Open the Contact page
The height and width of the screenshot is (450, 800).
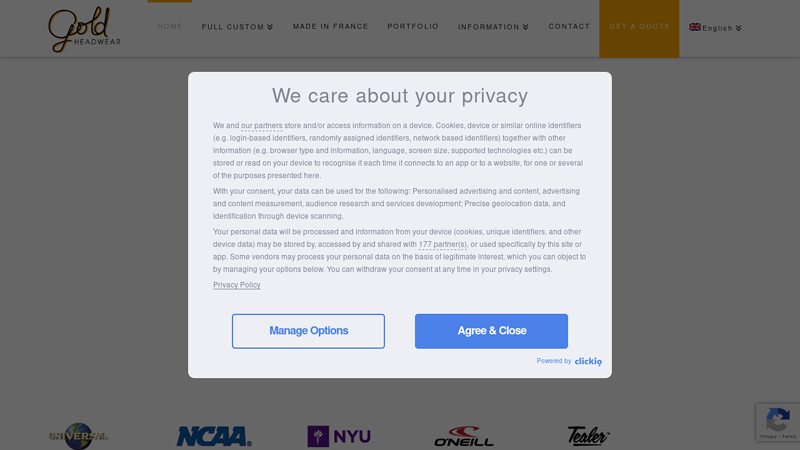click(x=569, y=26)
